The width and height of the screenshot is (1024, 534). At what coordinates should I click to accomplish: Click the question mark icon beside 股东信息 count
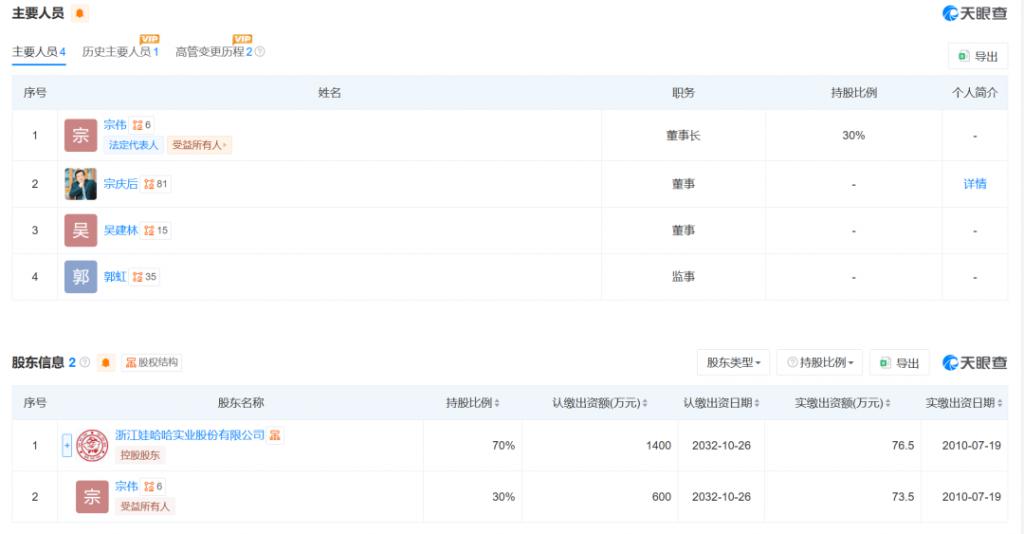click(x=85, y=362)
